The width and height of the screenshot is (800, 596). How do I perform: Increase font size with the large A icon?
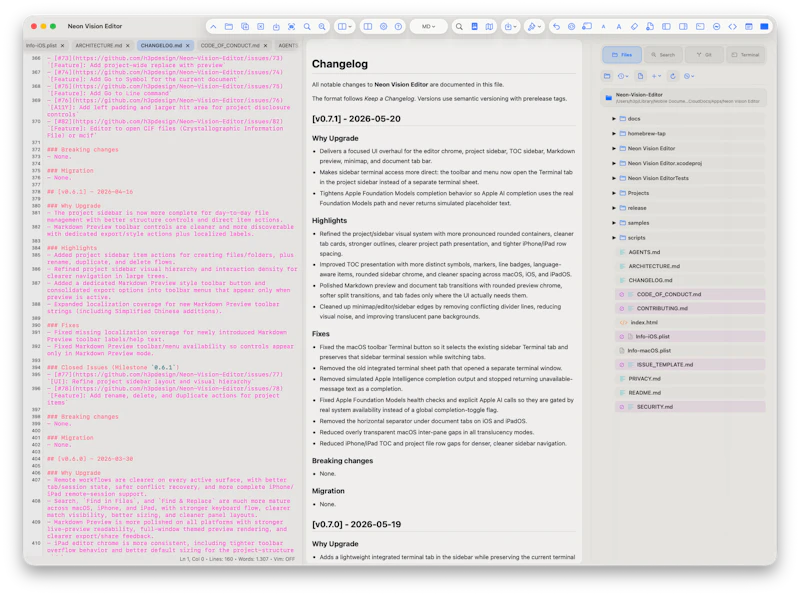click(619, 27)
